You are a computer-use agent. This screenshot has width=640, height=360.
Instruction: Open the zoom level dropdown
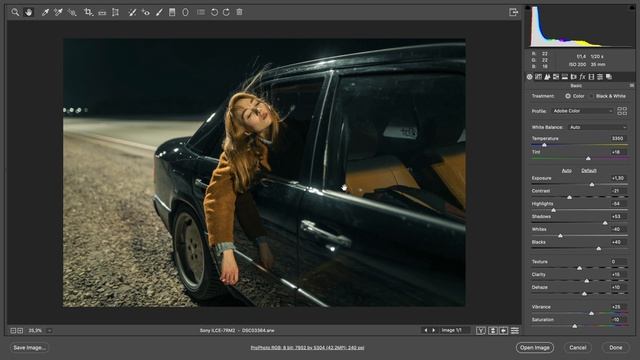[49, 331]
